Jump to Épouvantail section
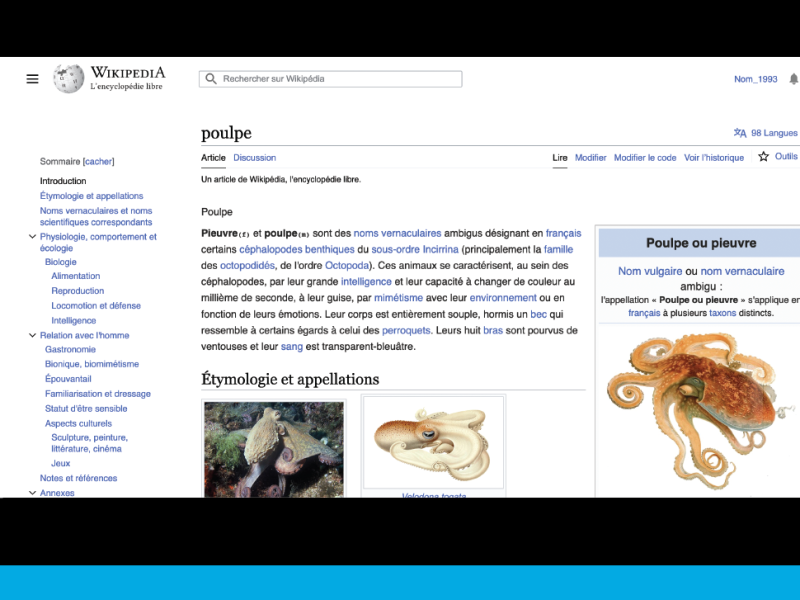 (x=68, y=379)
